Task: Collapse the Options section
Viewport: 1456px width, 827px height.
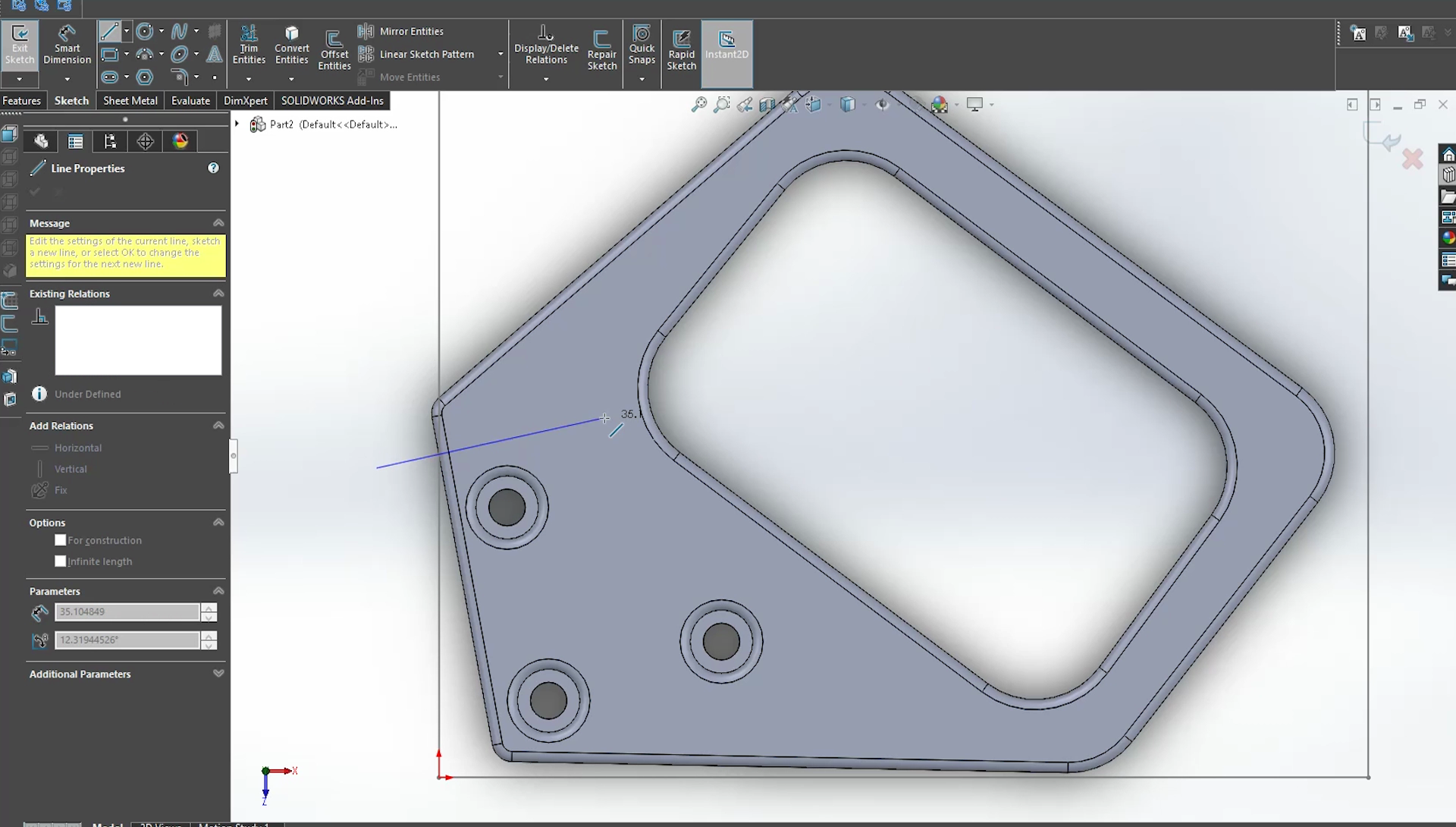Action: coord(218,522)
